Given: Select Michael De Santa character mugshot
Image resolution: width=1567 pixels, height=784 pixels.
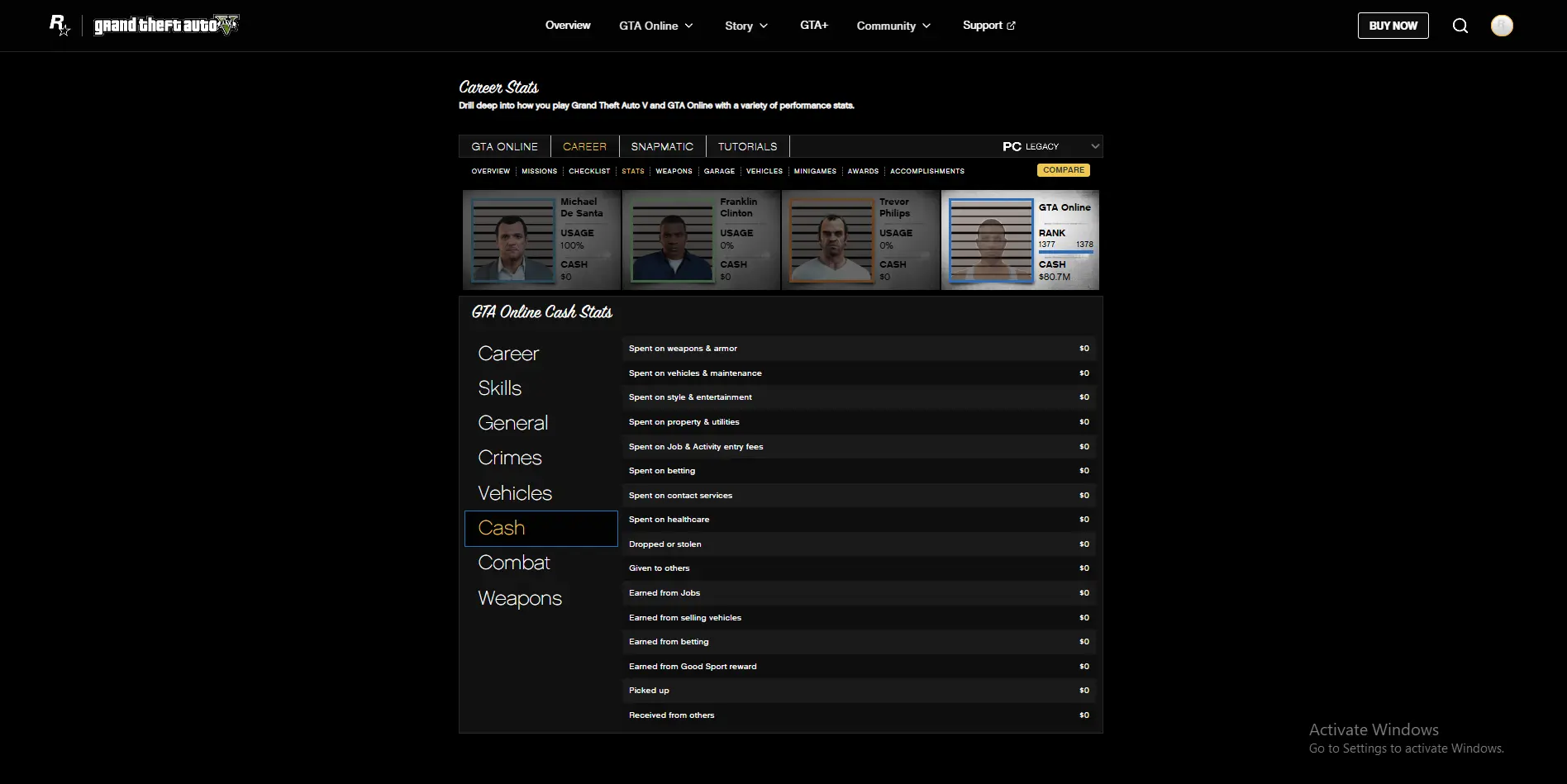Looking at the screenshot, I should (512, 240).
